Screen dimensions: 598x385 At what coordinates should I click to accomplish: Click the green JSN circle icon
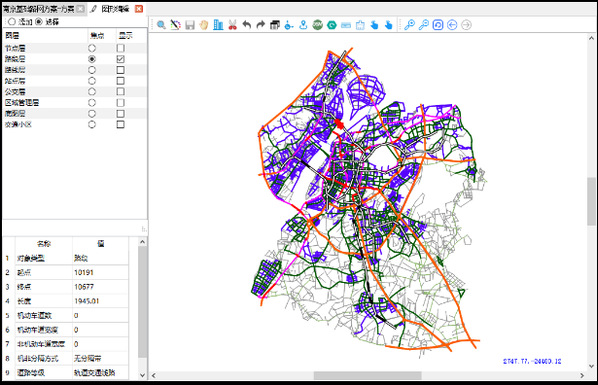317,25
